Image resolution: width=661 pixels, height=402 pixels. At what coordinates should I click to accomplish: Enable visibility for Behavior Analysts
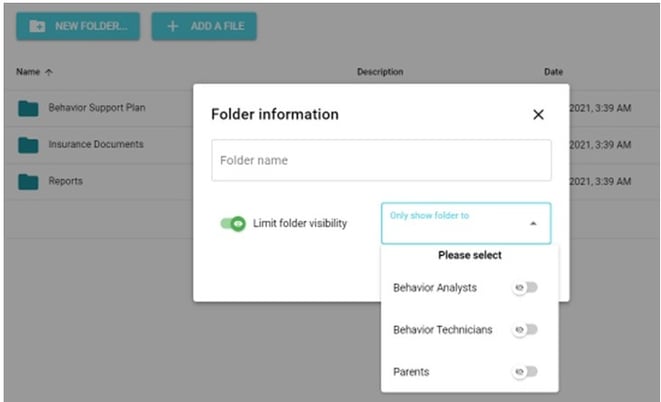(525, 287)
